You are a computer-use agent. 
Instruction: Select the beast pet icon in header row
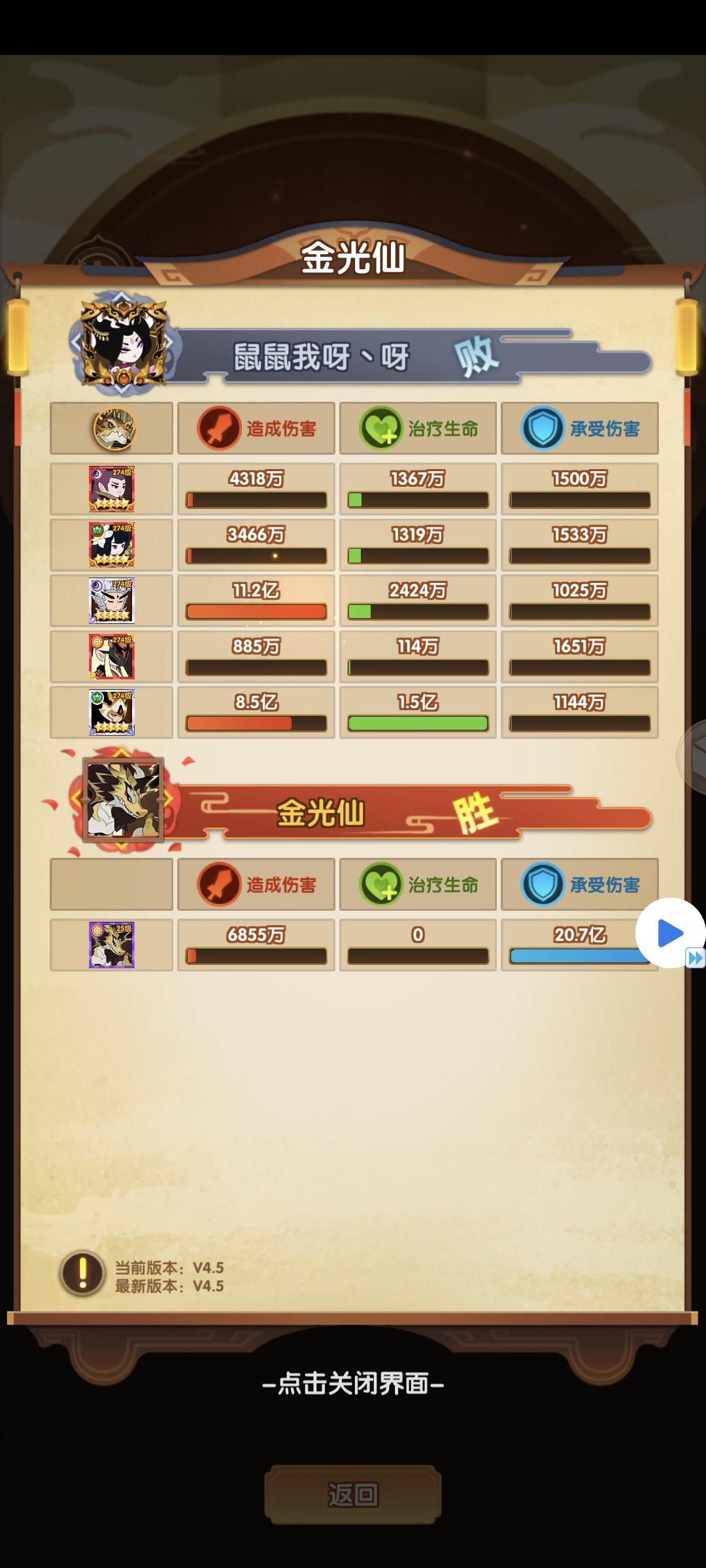point(114,429)
